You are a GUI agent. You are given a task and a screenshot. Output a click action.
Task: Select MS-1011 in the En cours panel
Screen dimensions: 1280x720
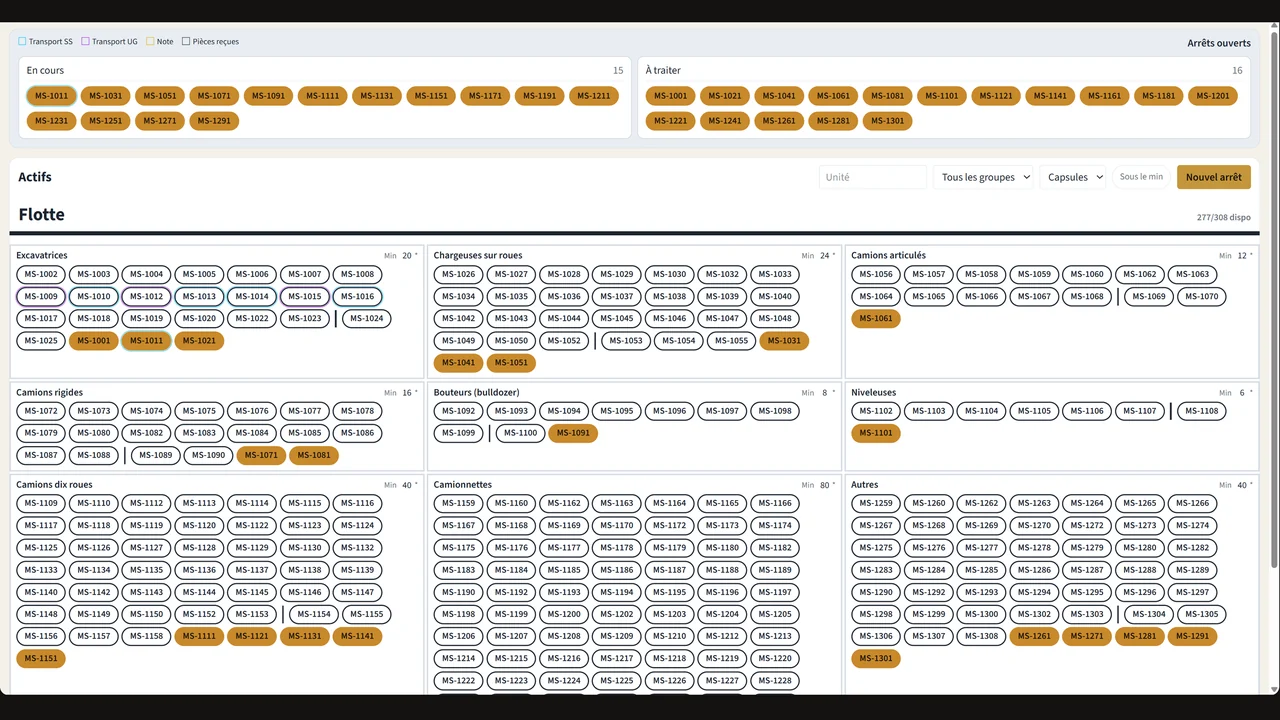pos(52,96)
